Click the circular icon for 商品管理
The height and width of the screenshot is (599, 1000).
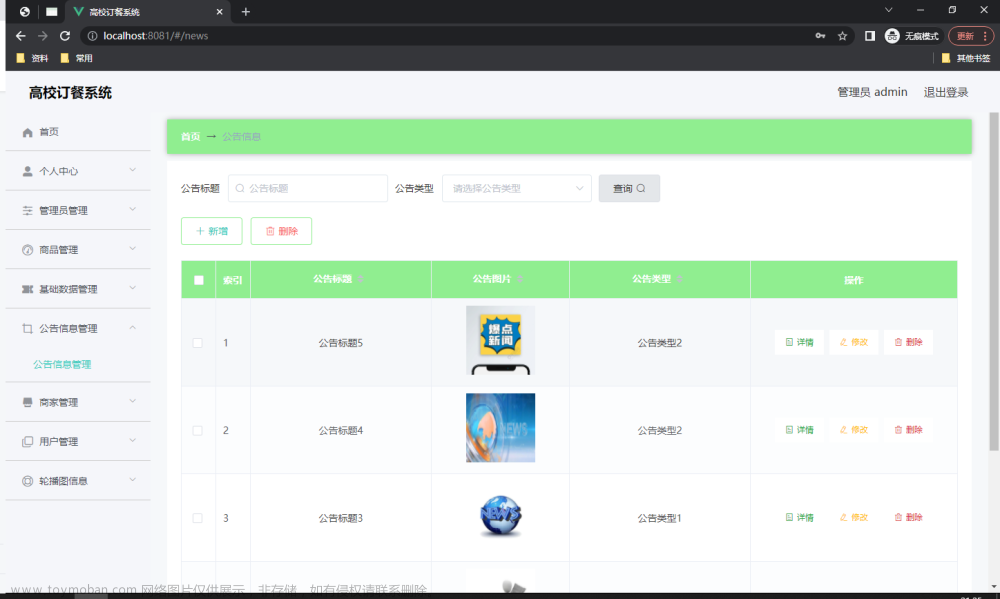(27, 250)
